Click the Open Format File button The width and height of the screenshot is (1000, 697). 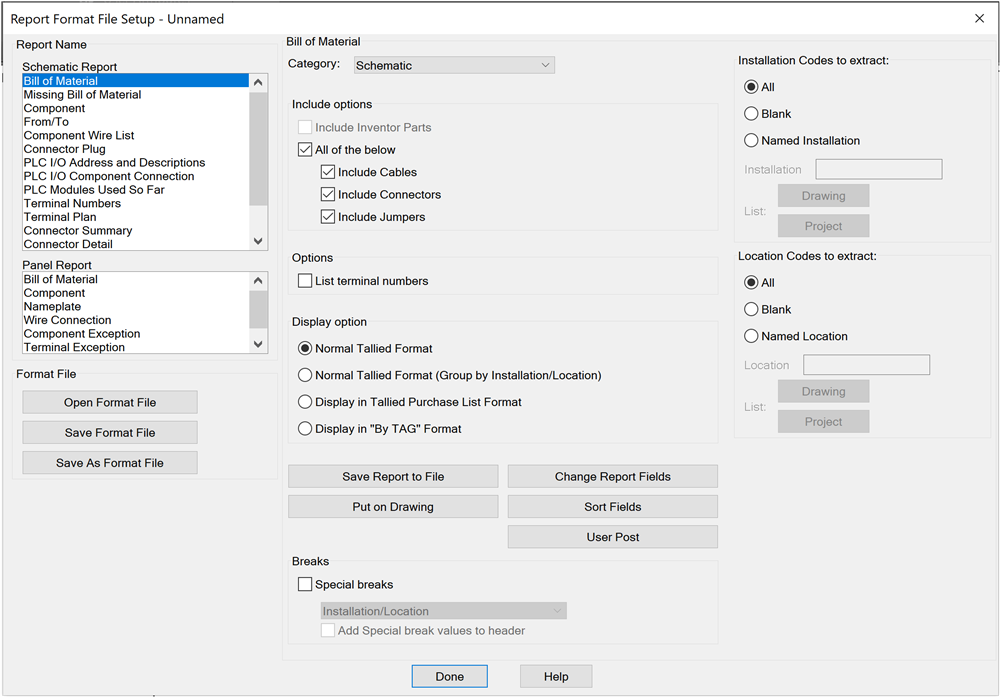click(110, 402)
